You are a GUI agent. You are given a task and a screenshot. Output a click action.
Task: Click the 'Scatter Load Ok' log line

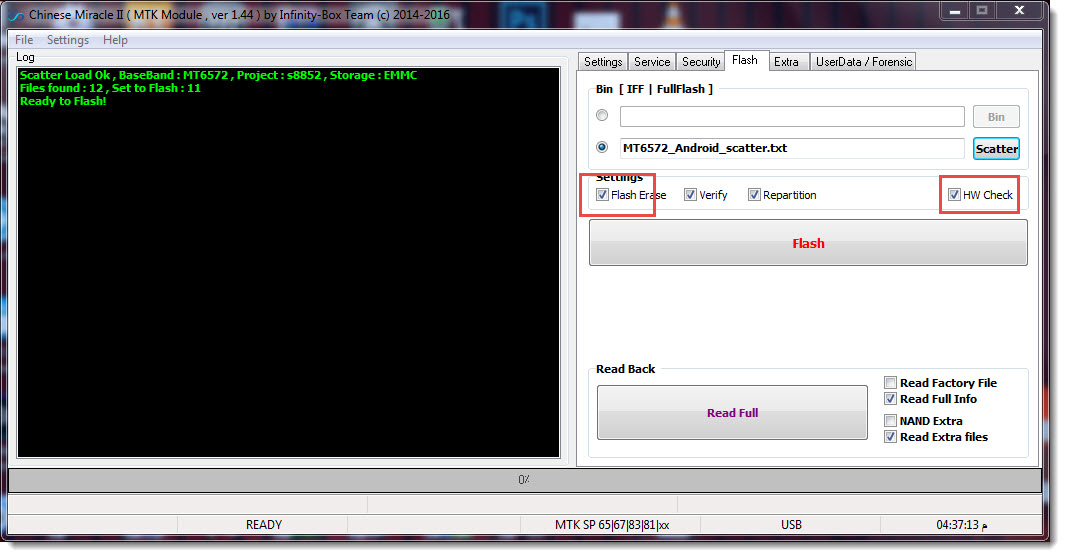point(219,75)
